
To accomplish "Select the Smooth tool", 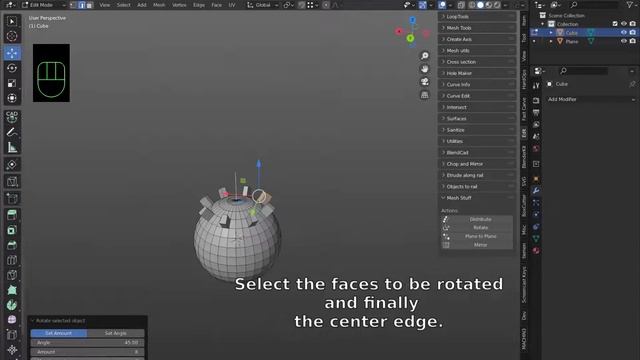I will point(12,320).
